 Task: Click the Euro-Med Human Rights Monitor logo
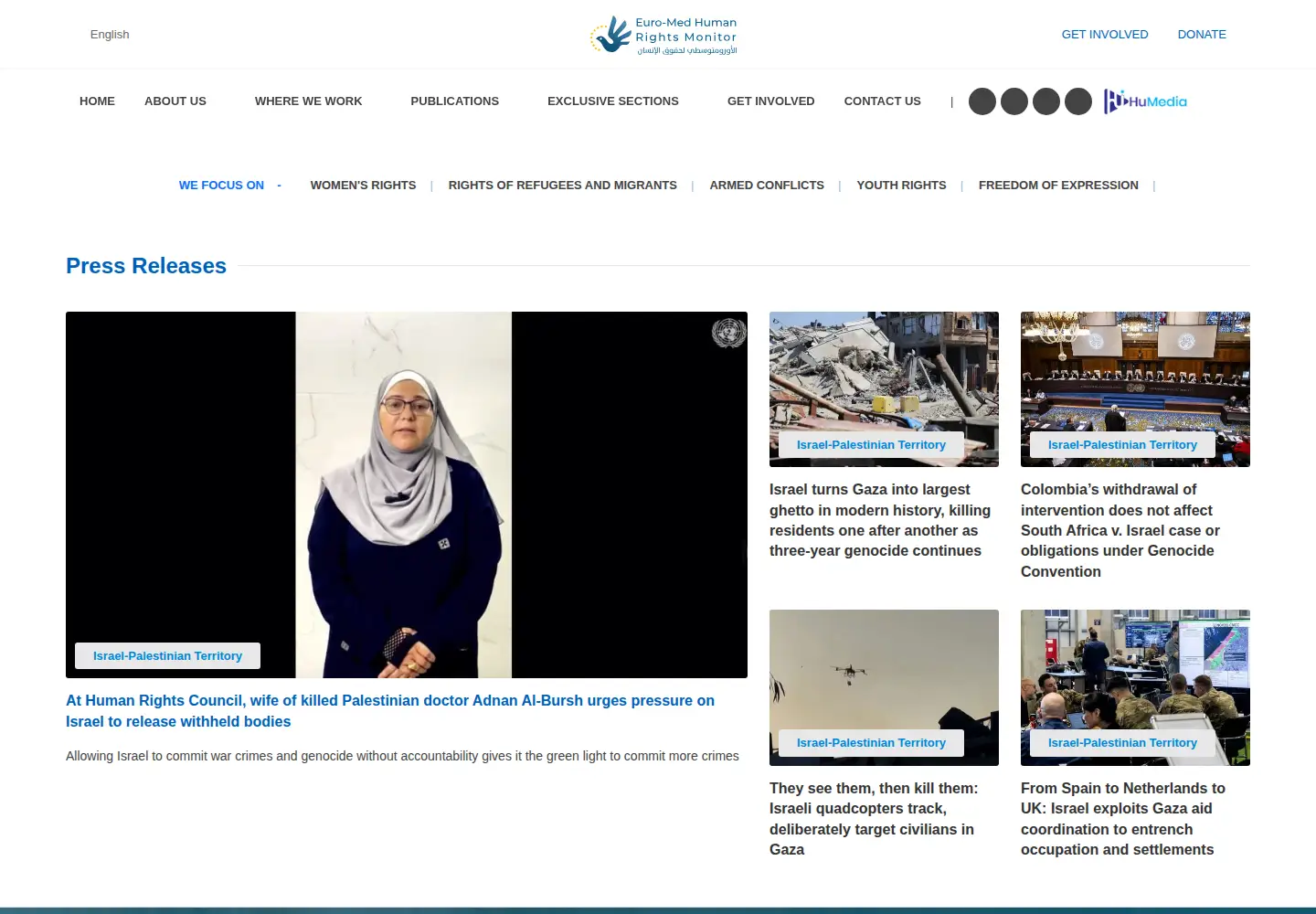[x=663, y=35]
